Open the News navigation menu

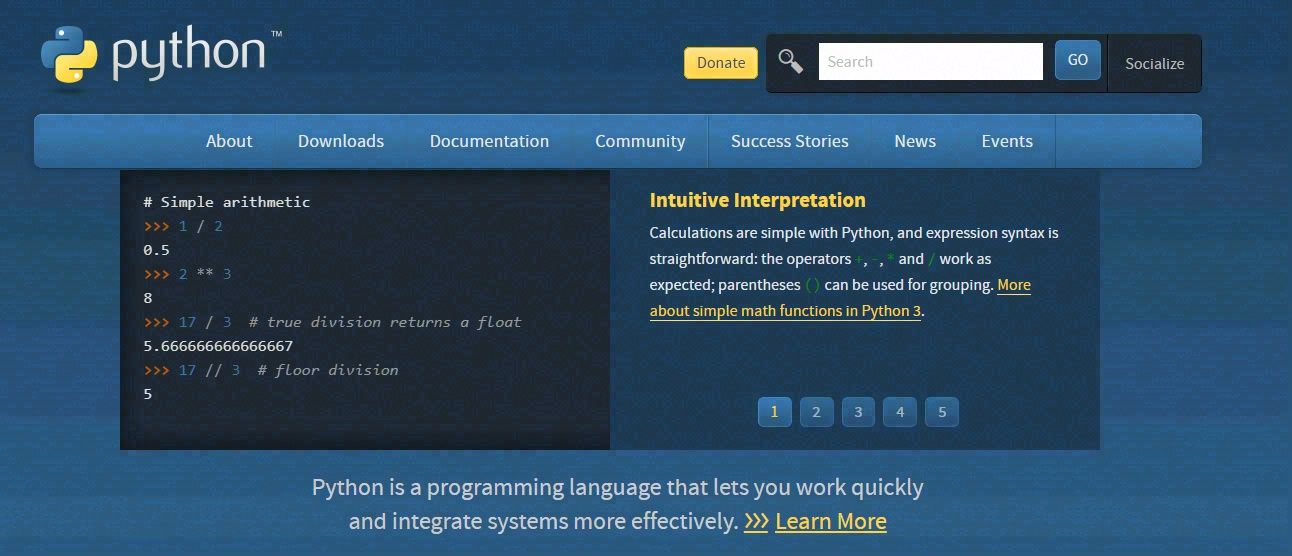[915, 141]
